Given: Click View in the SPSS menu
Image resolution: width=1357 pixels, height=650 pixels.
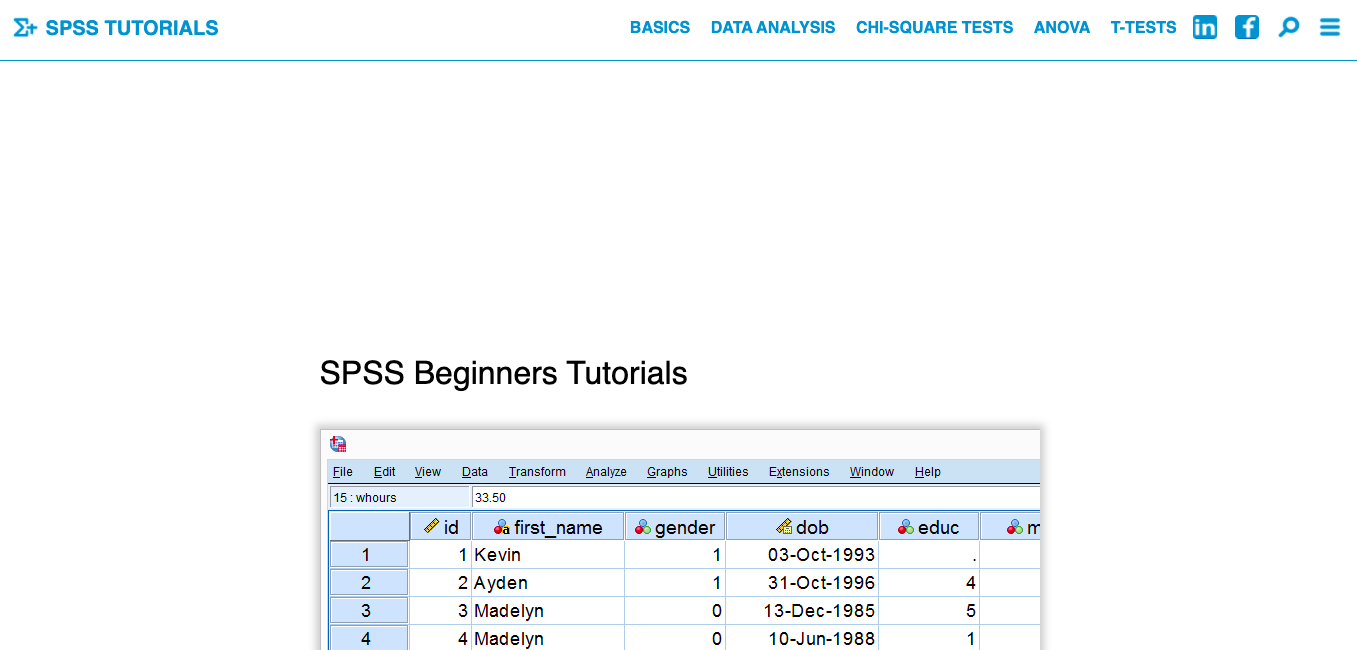Looking at the screenshot, I should click(x=428, y=472).
